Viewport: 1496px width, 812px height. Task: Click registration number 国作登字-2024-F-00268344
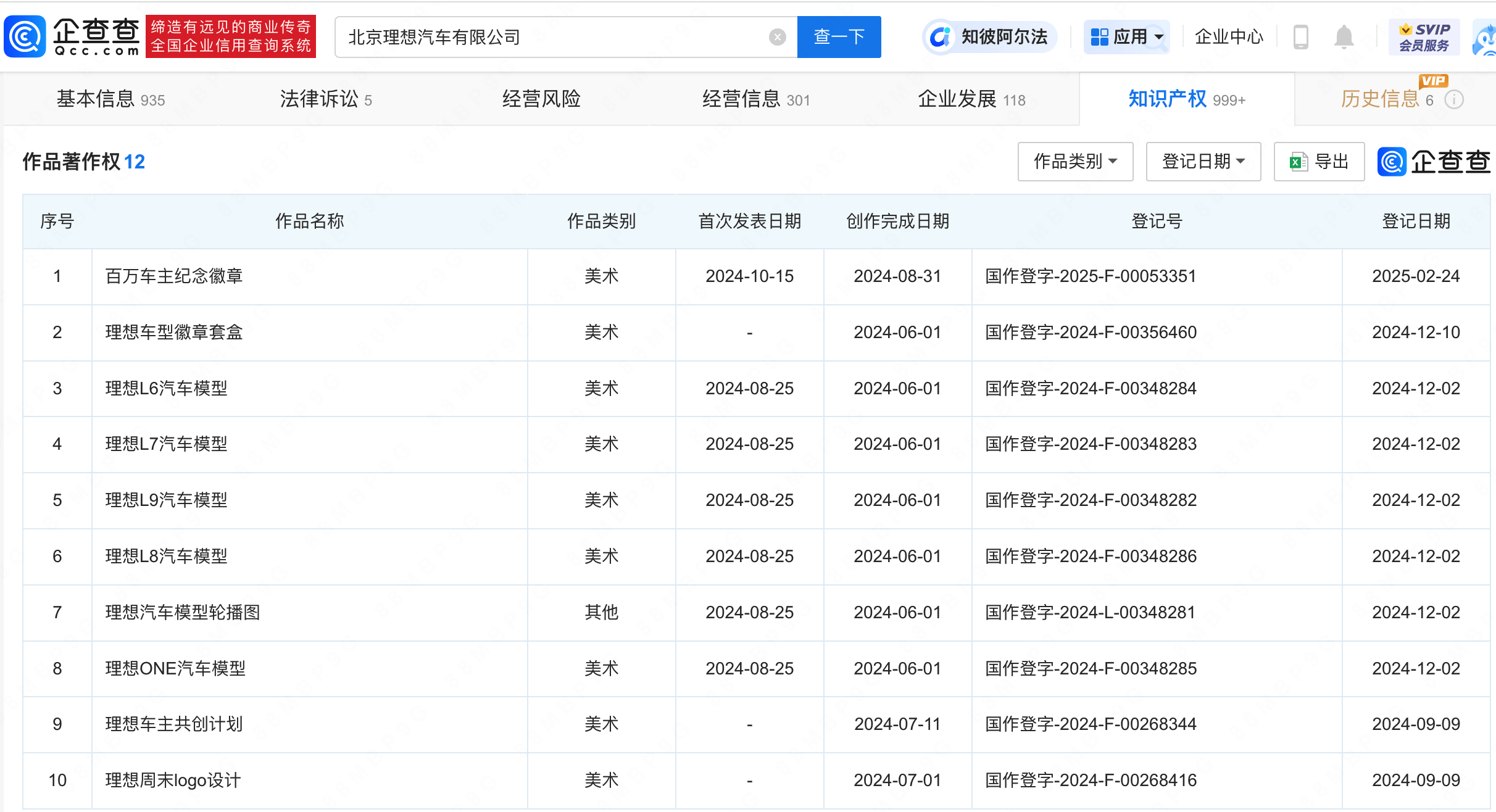tap(1091, 724)
